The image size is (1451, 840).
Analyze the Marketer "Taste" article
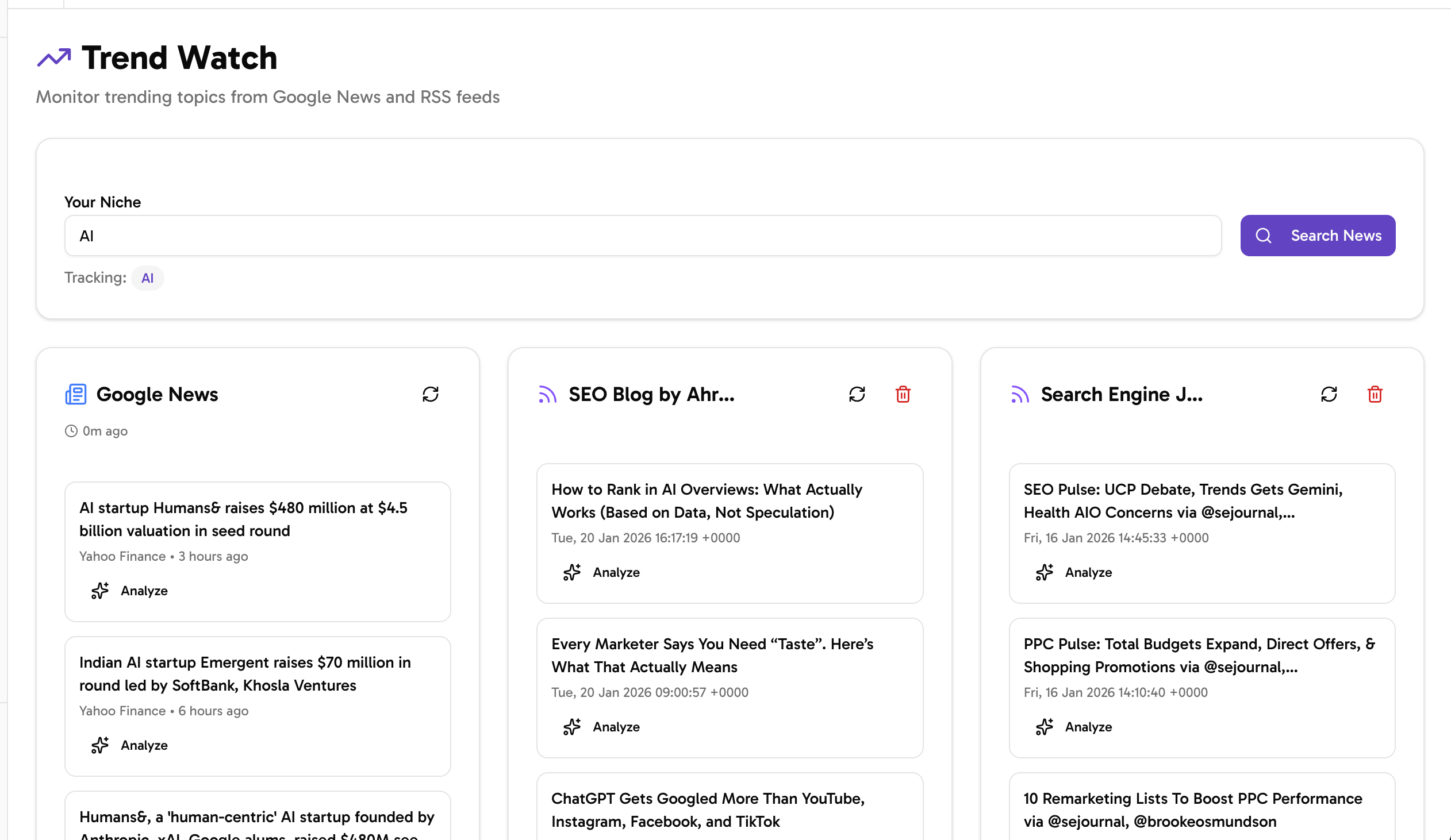[602, 727]
